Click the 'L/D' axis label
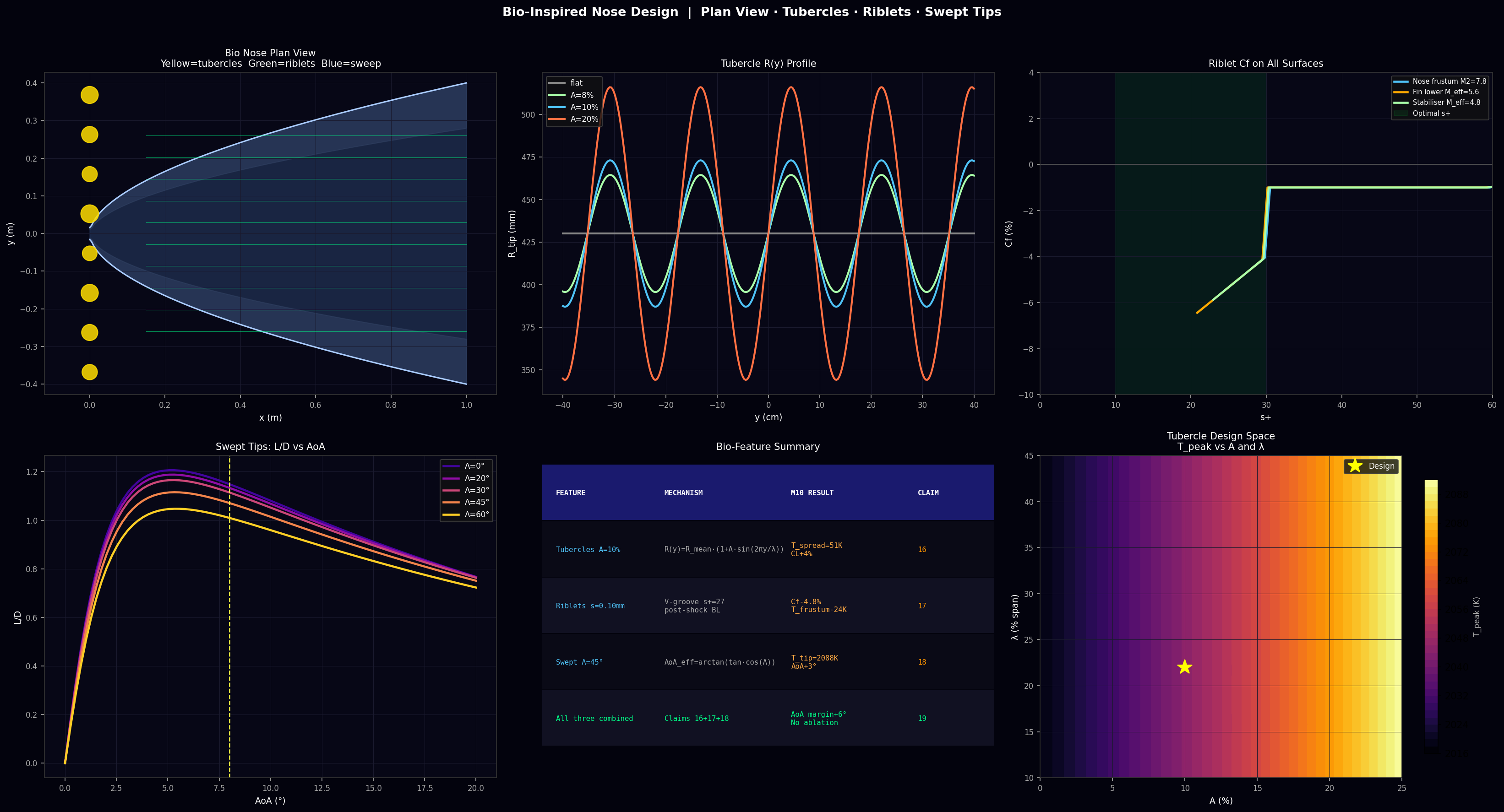Viewport: 1504px width, 812px height. click(x=17, y=617)
